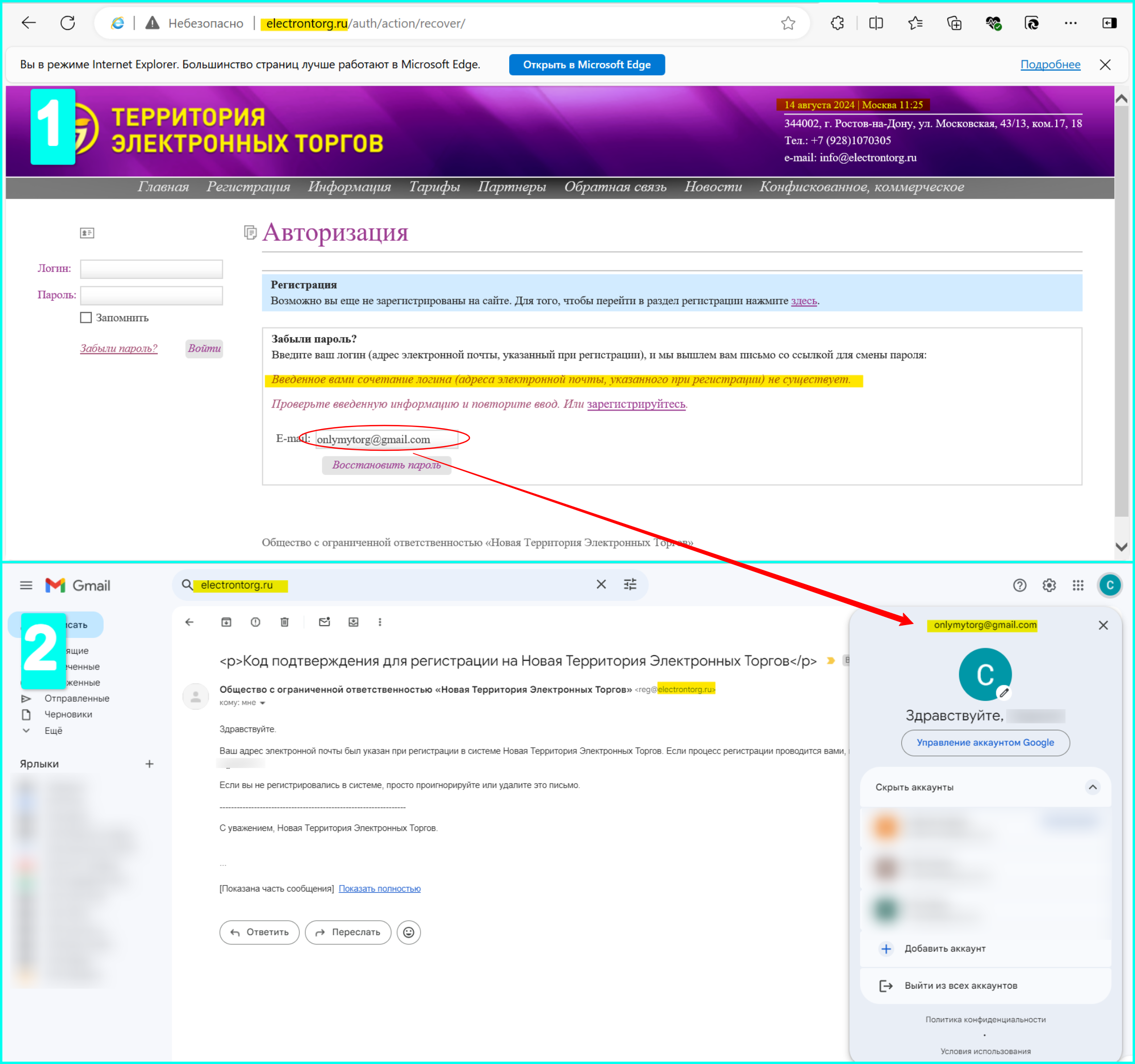Click the website page vertical scrollbar down arrow
Image resolution: width=1135 pixels, height=1064 pixels.
click(1121, 547)
